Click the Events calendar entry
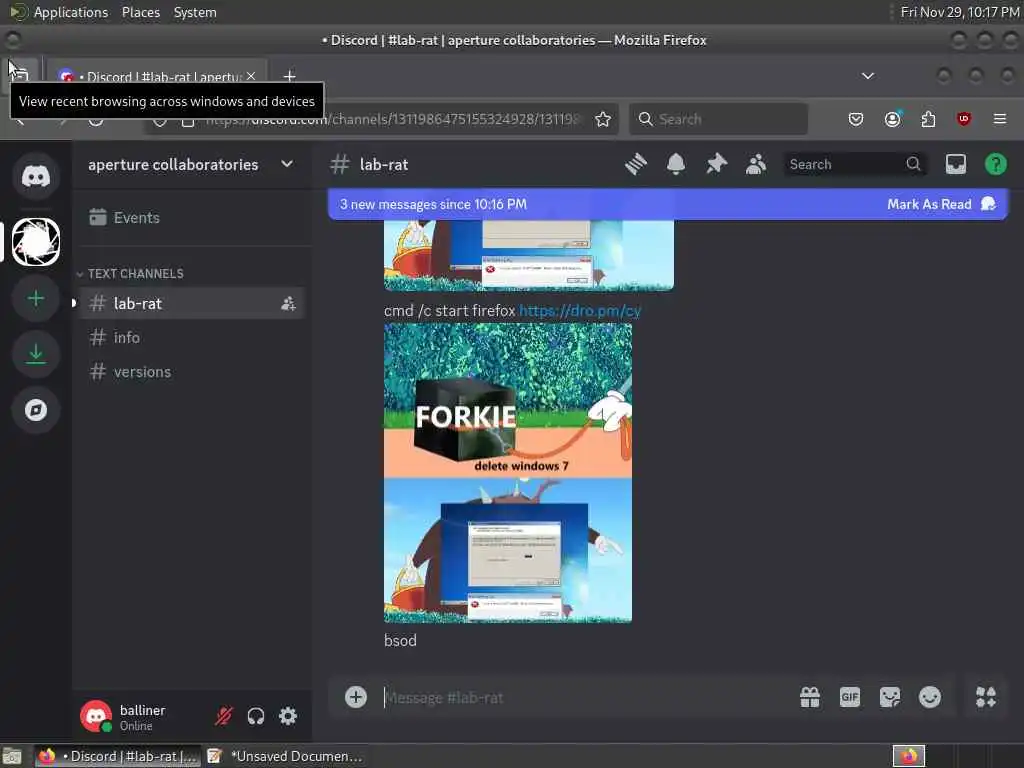The height and width of the screenshot is (768, 1024). [x=191, y=217]
